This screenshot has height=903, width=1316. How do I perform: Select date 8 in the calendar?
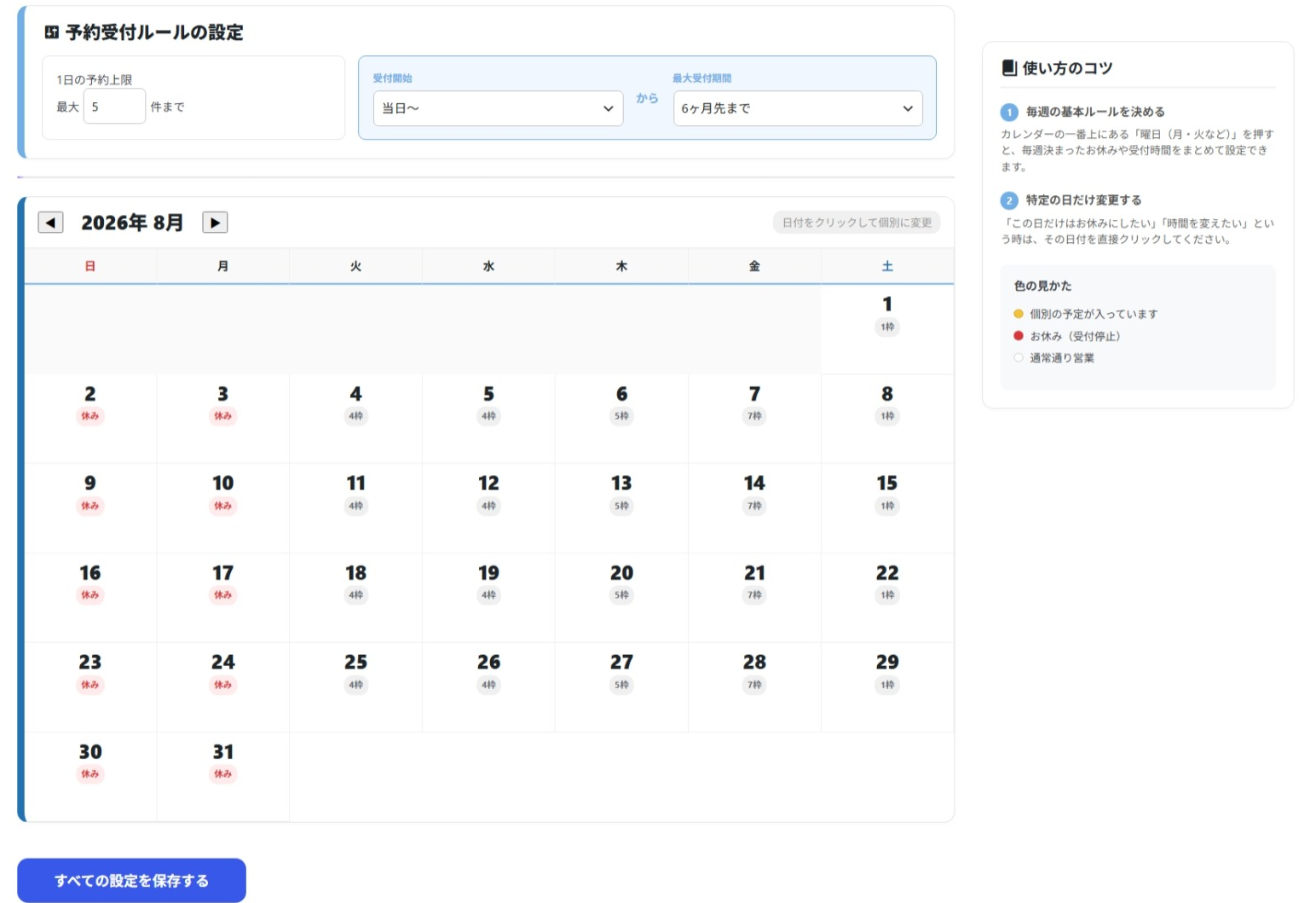[887, 419]
